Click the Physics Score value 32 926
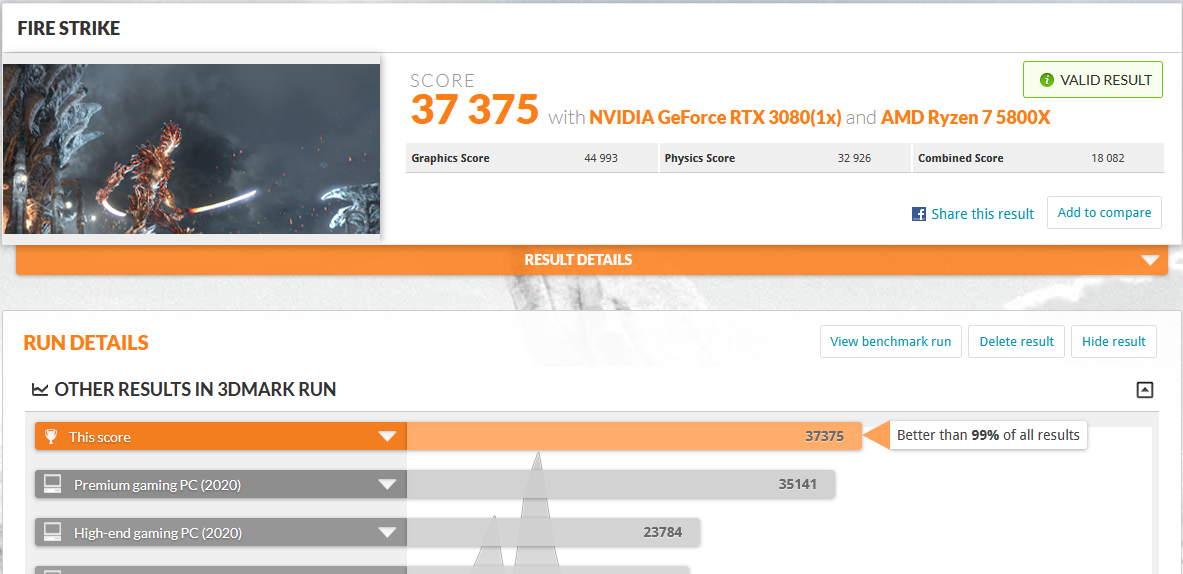This screenshot has width=1183, height=574. click(x=854, y=158)
